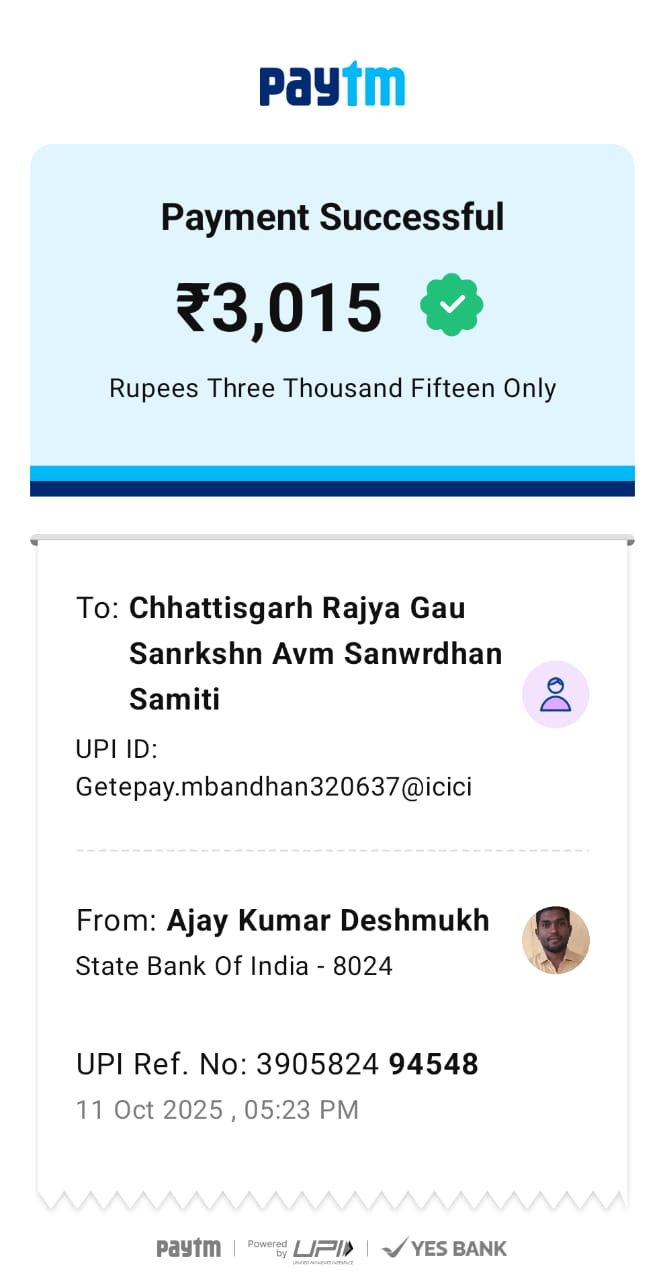Click the Rupees Three Thousand Fifteen Only text
Screen dimensions: 665x1280
click(332, 388)
